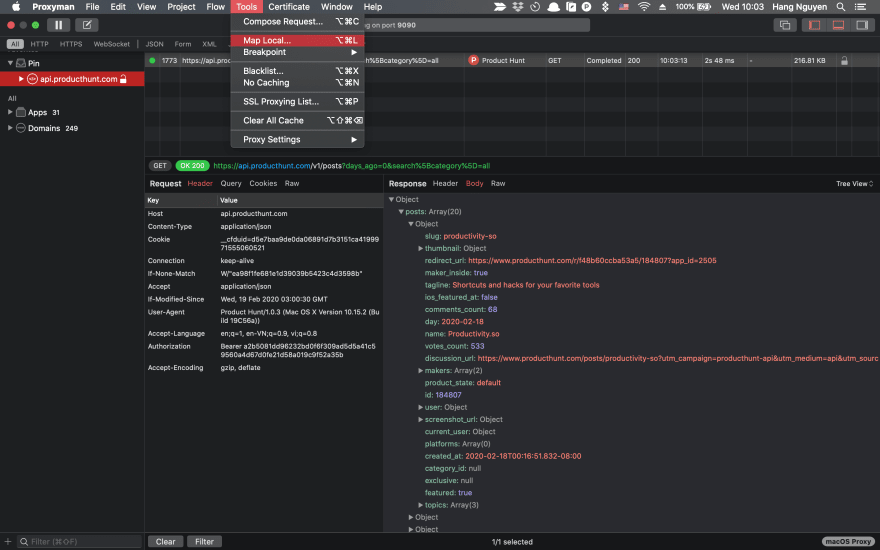Collapse the root Object node in response
Image resolution: width=880 pixels, height=550 pixels.
391,199
